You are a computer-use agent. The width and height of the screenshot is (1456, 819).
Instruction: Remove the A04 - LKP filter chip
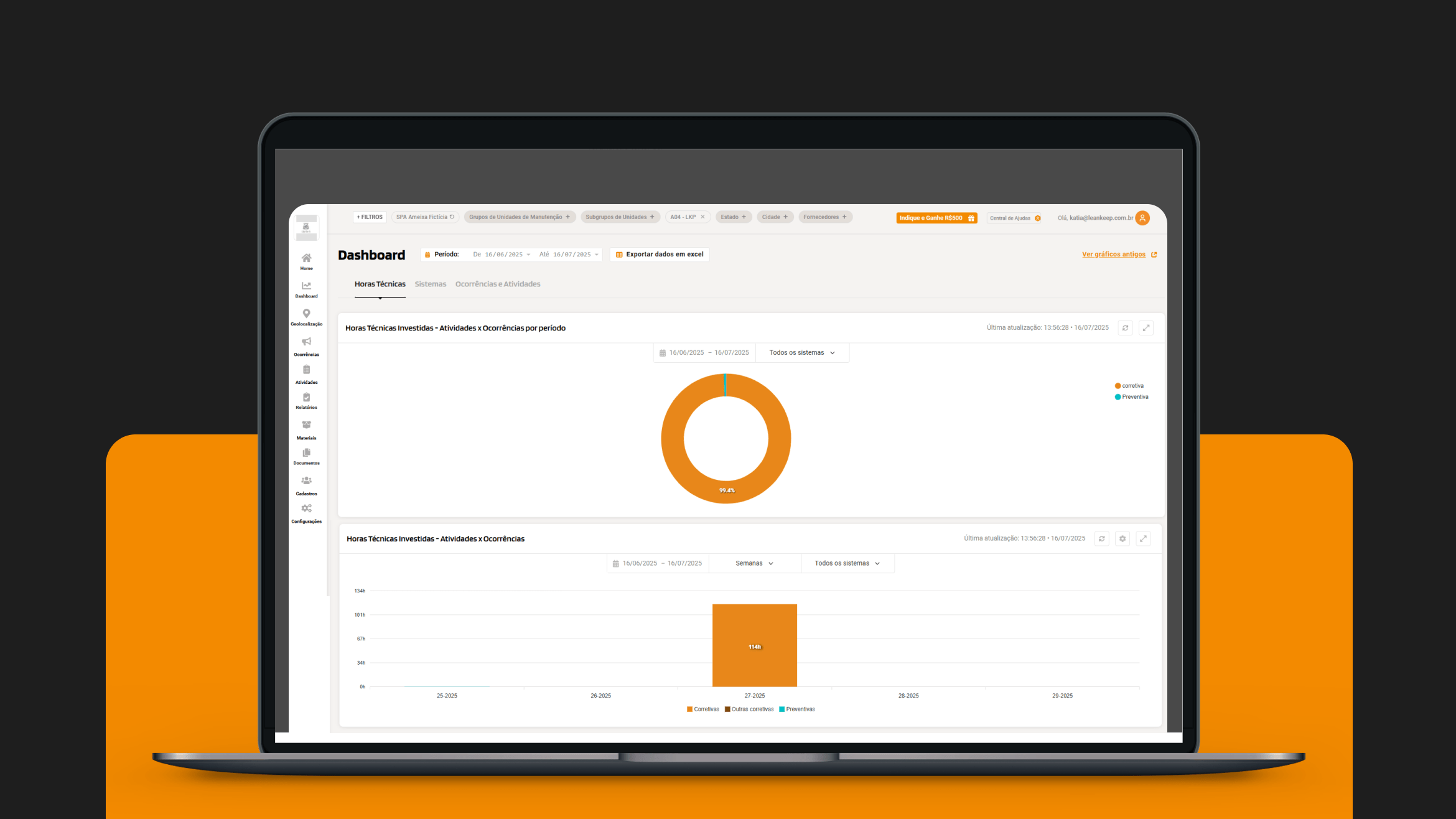point(702,217)
